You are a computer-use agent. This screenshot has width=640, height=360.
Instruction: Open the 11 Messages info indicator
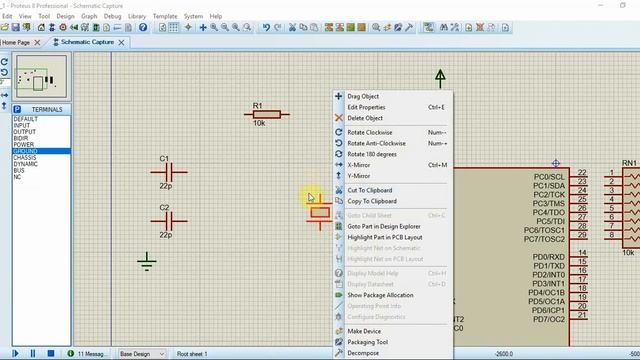pos(88,353)
